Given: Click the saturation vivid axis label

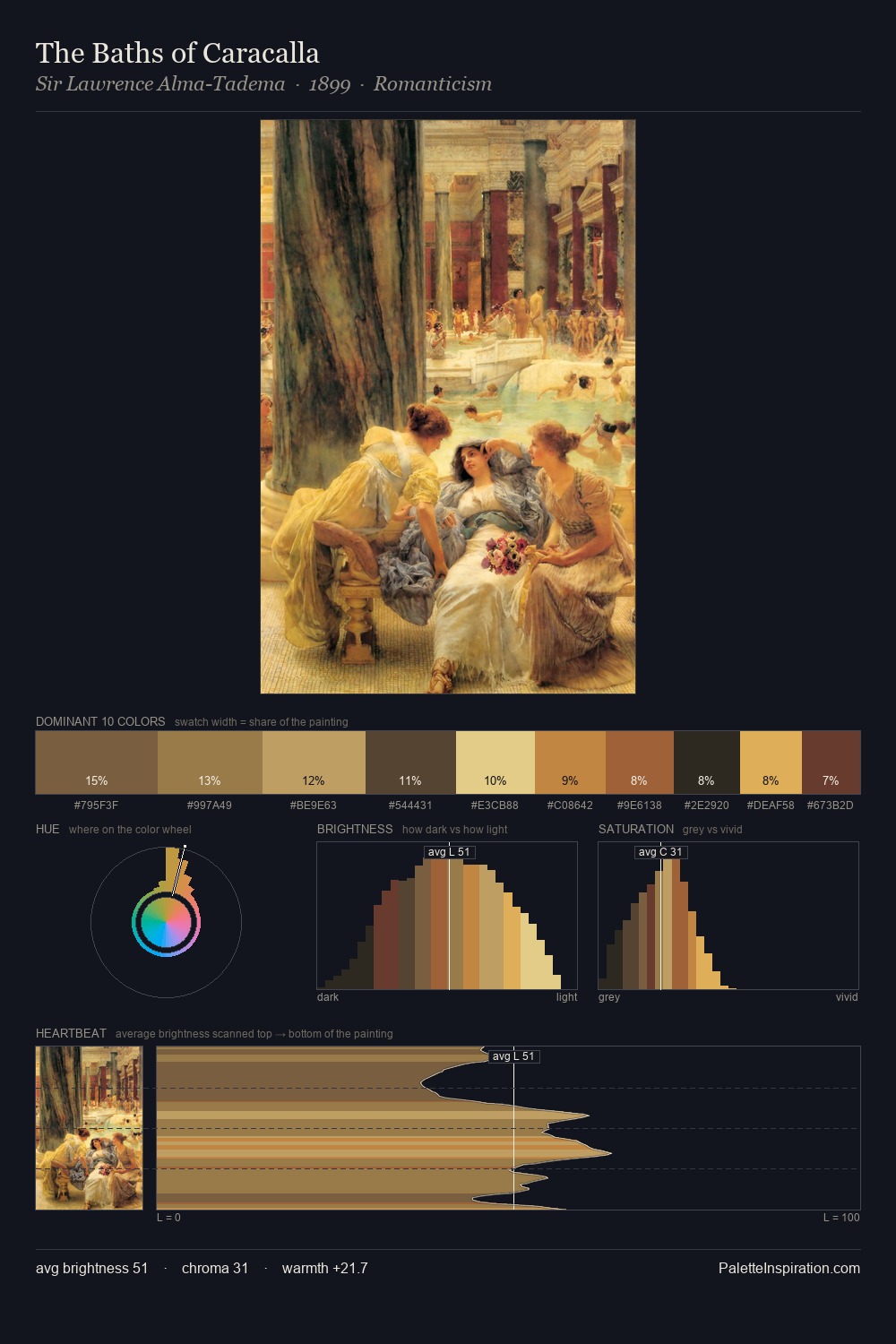Looking at the screenshot, I should point(847,997).
